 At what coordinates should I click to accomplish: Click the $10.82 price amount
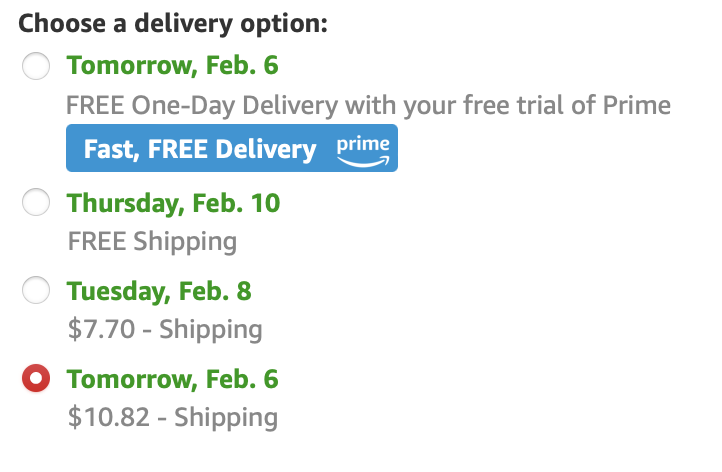click(106, 417)
